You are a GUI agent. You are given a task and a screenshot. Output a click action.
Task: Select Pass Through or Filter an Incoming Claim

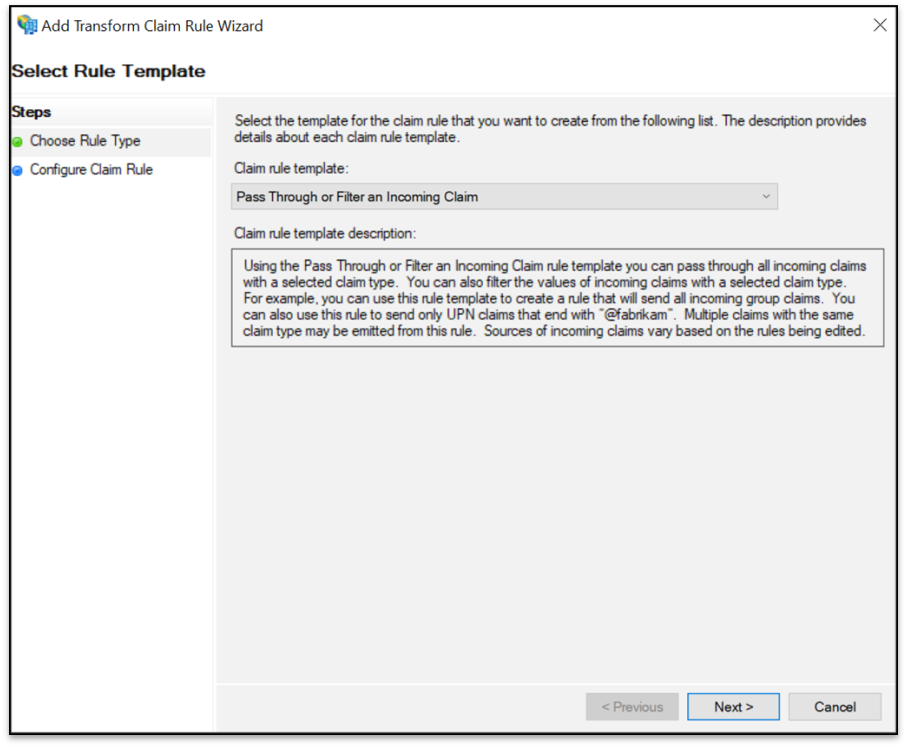tap(360, 196)
